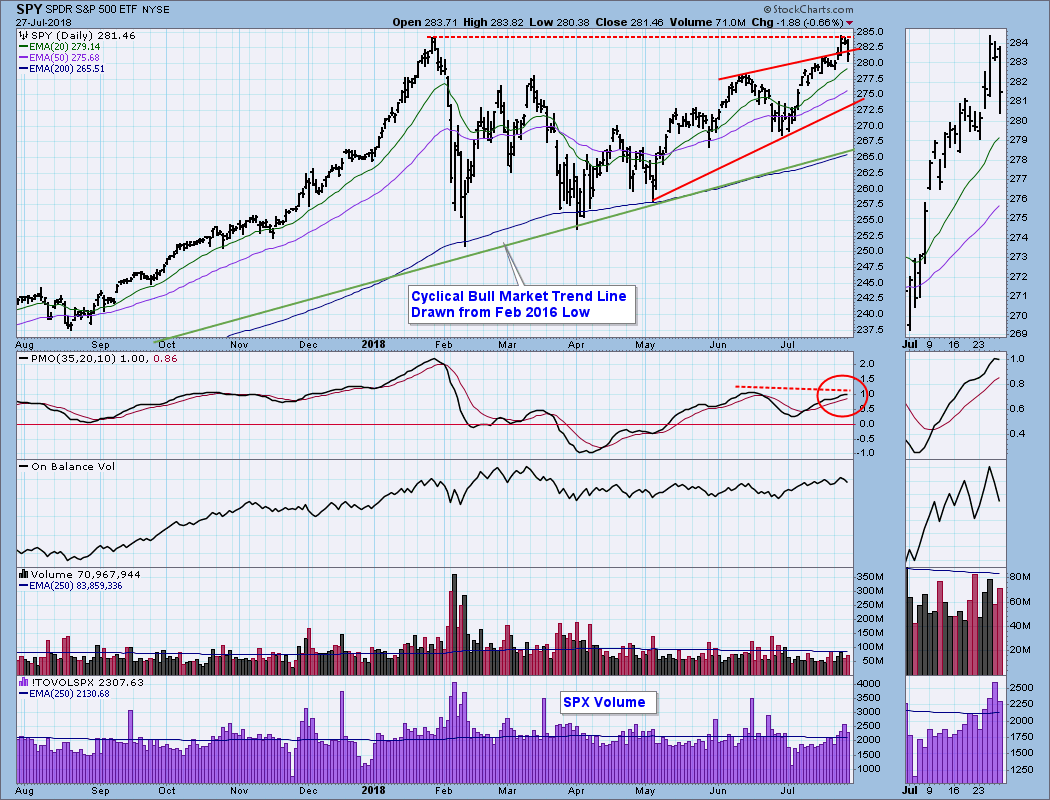Click the SPX Volume annotation box
The image size is (1050, 800).
607,702
